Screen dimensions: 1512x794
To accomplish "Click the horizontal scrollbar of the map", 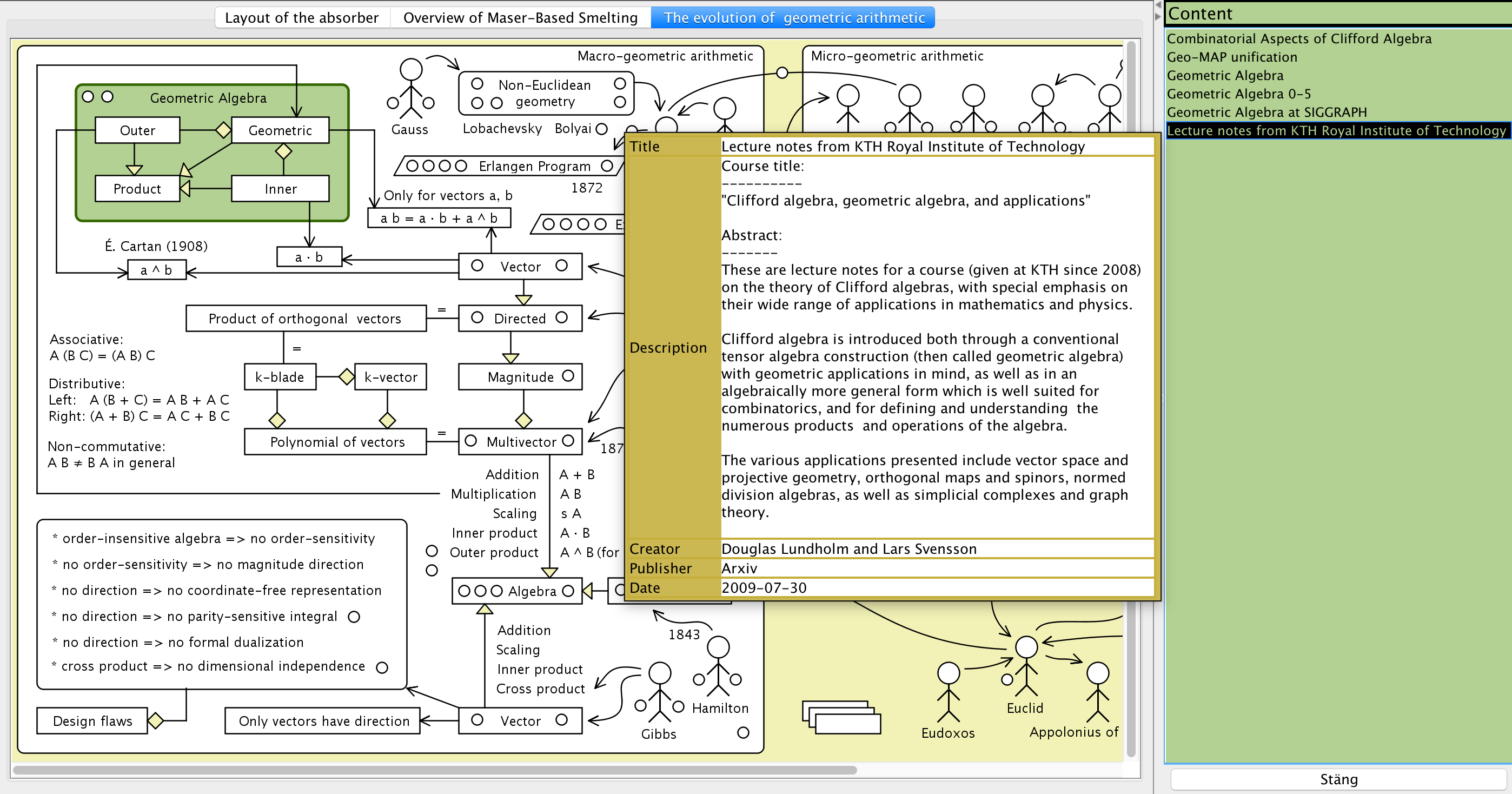I will [434, 770].
